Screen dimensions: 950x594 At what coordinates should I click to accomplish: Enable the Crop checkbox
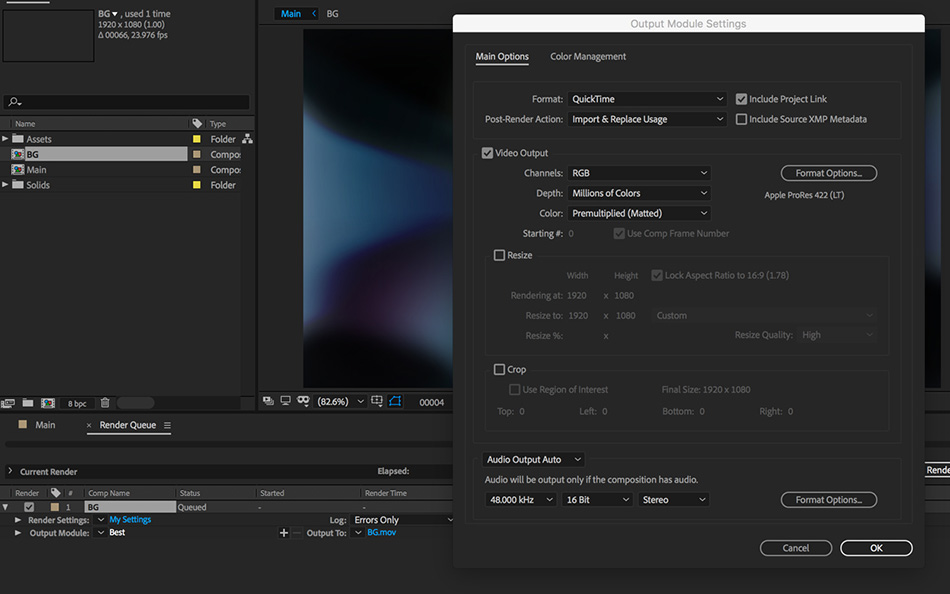(500, 369)
